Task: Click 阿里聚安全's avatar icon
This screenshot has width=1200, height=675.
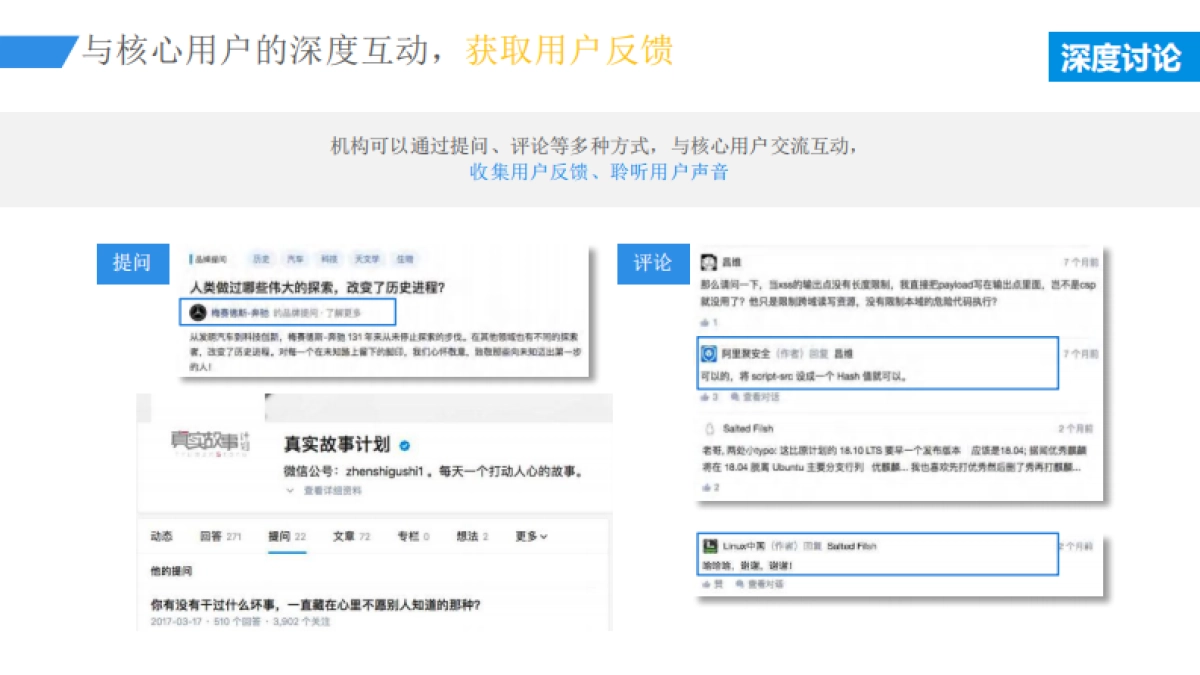Action: (709, 352)
